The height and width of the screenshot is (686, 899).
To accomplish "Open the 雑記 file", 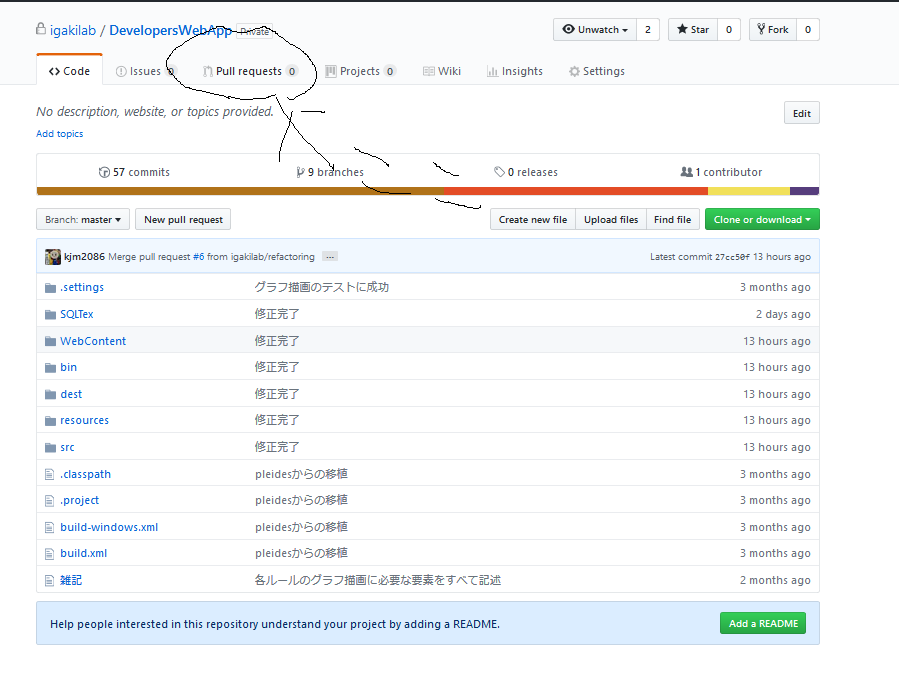I will tap(71, 580).
